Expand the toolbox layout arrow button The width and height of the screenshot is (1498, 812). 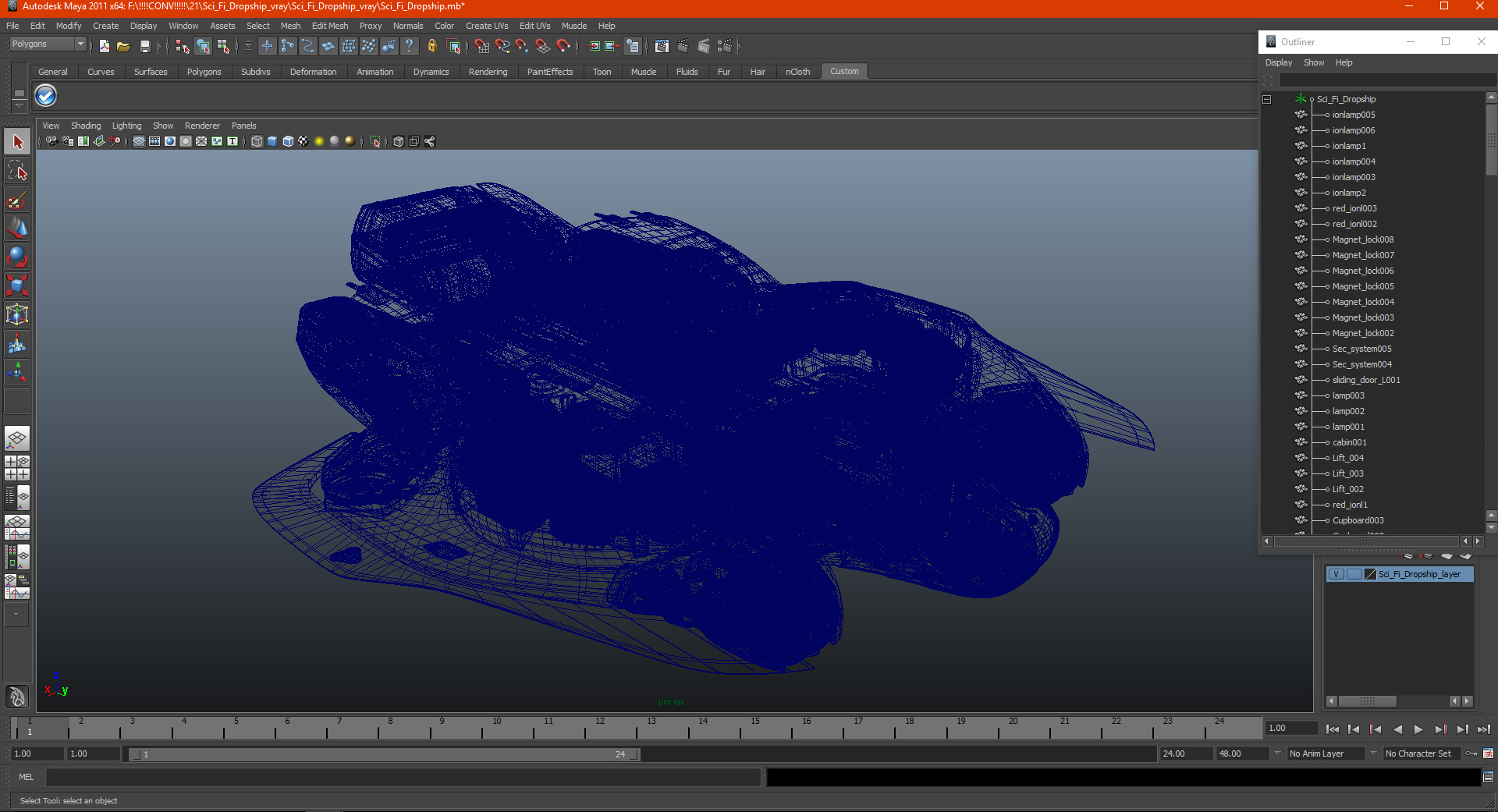(x=16, y=614)
